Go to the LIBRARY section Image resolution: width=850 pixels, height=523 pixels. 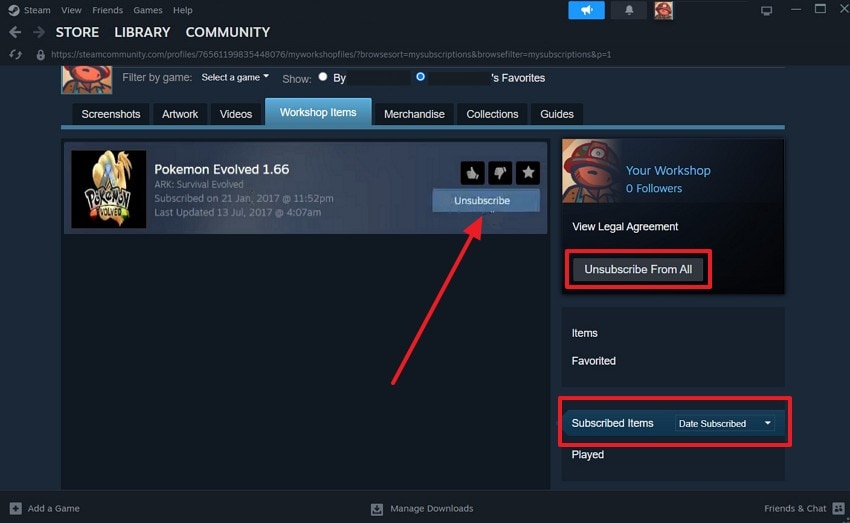(x=142, y=33)
